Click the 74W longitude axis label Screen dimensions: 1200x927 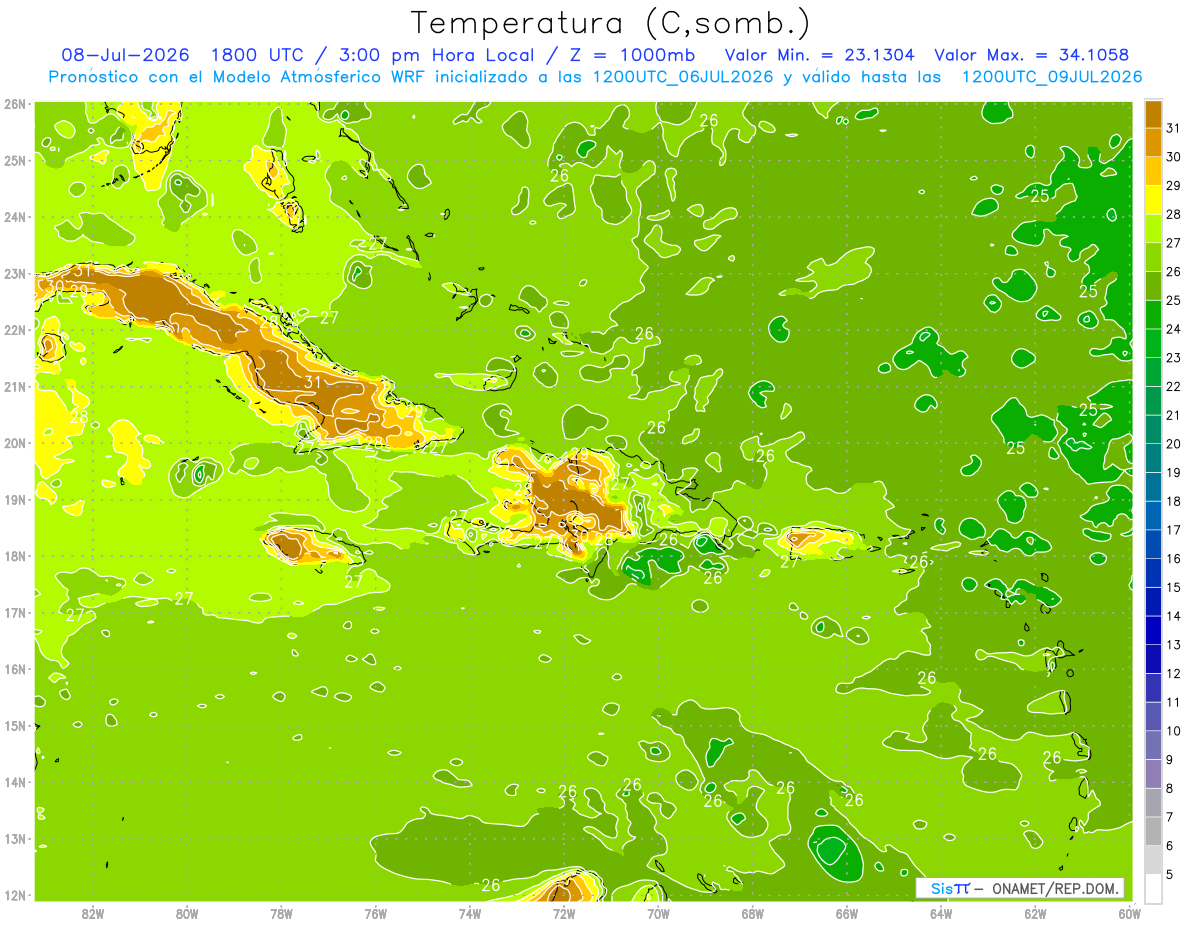point(469,912)
